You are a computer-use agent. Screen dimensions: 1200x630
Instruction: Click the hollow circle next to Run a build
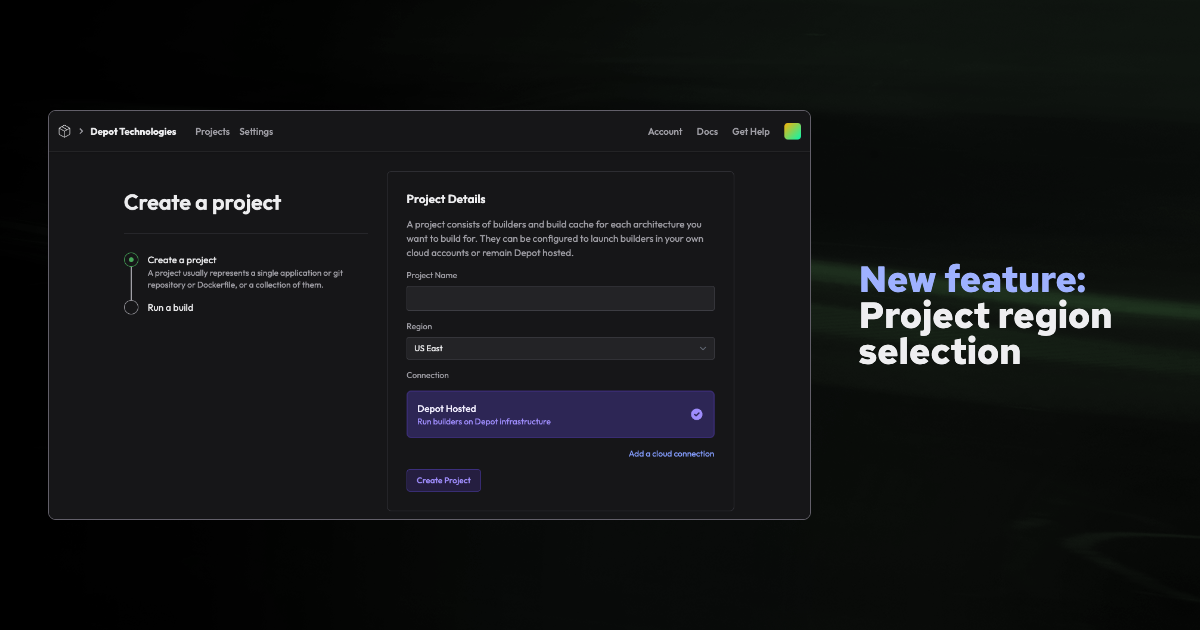tap(131, 307)
